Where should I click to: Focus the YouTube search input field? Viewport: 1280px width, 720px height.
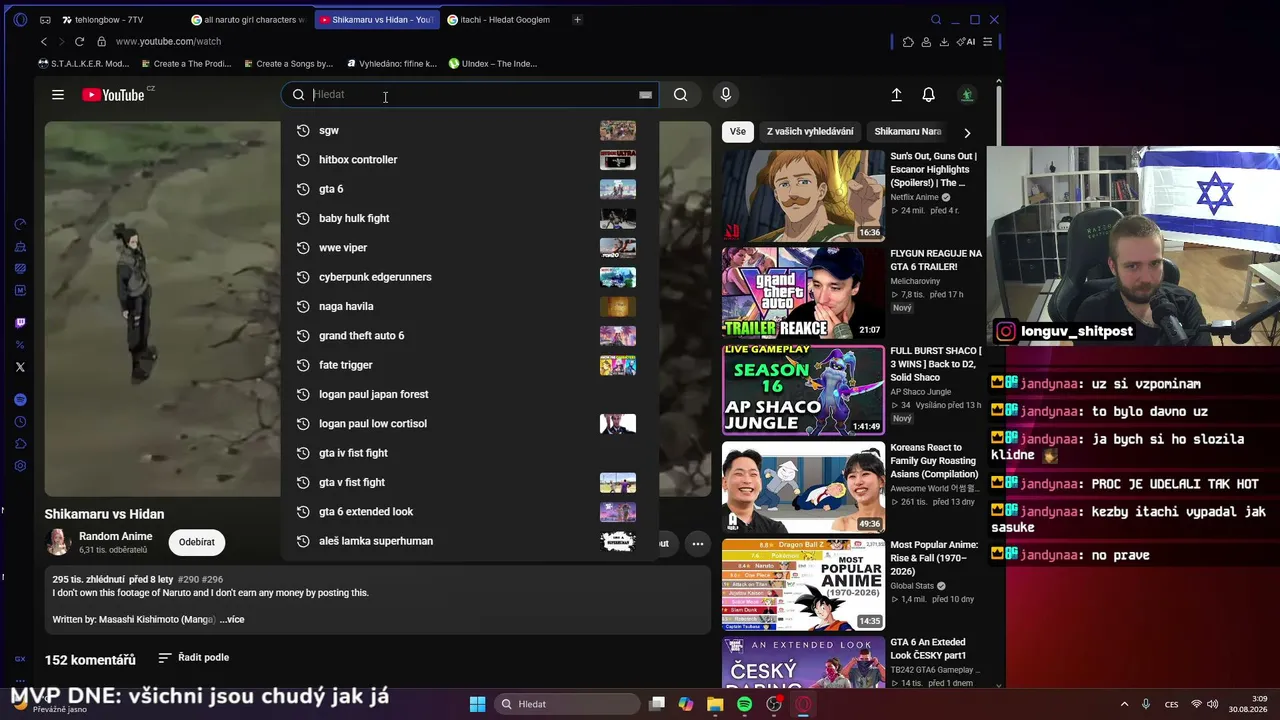point(472,95)
